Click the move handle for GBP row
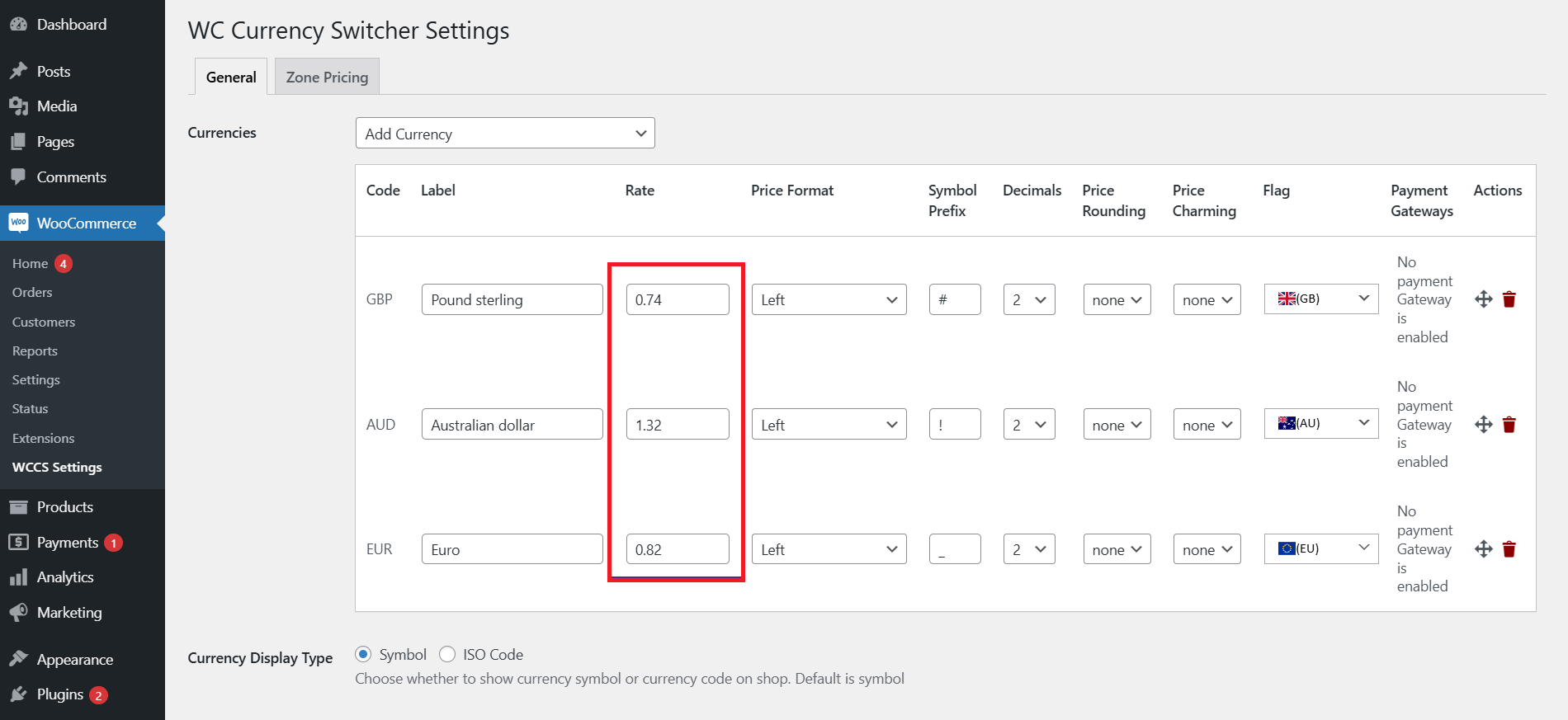1568x720 pixels. point(1484,299)
